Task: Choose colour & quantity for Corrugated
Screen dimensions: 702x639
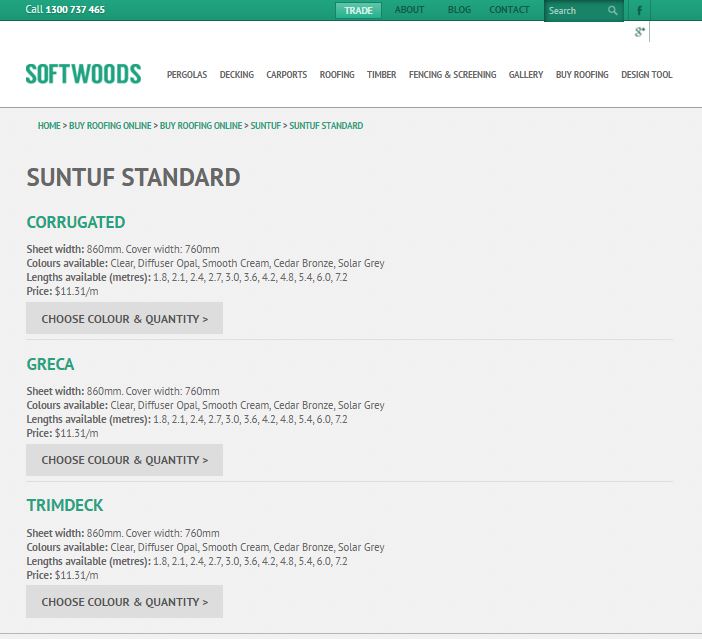Action: (x=124, y=318)
